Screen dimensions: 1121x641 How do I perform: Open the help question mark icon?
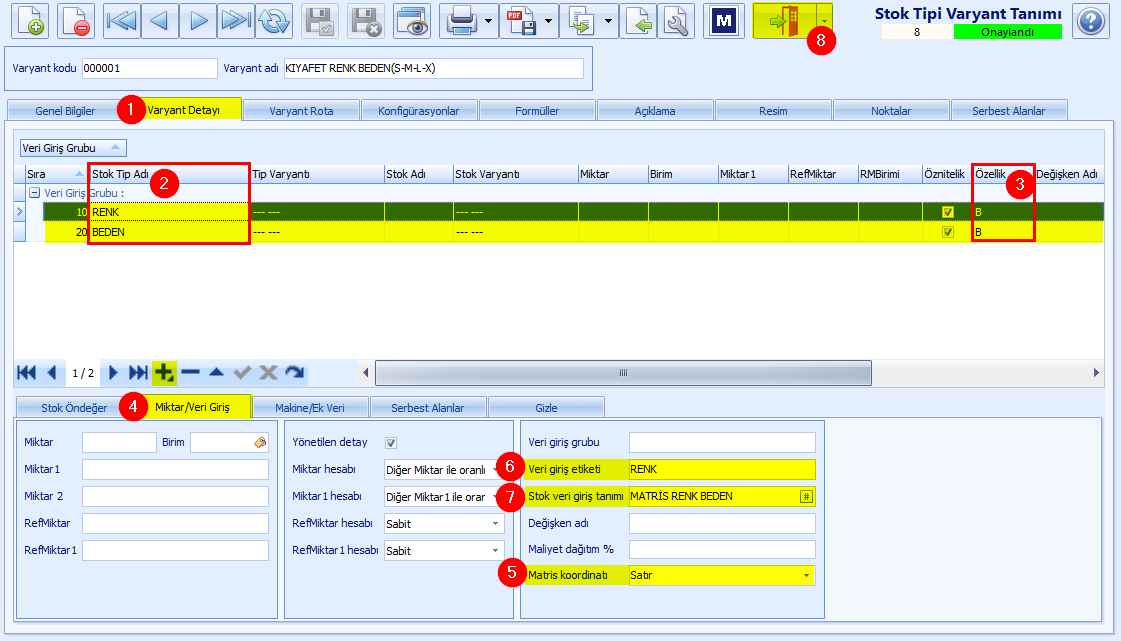point(1091,21)
